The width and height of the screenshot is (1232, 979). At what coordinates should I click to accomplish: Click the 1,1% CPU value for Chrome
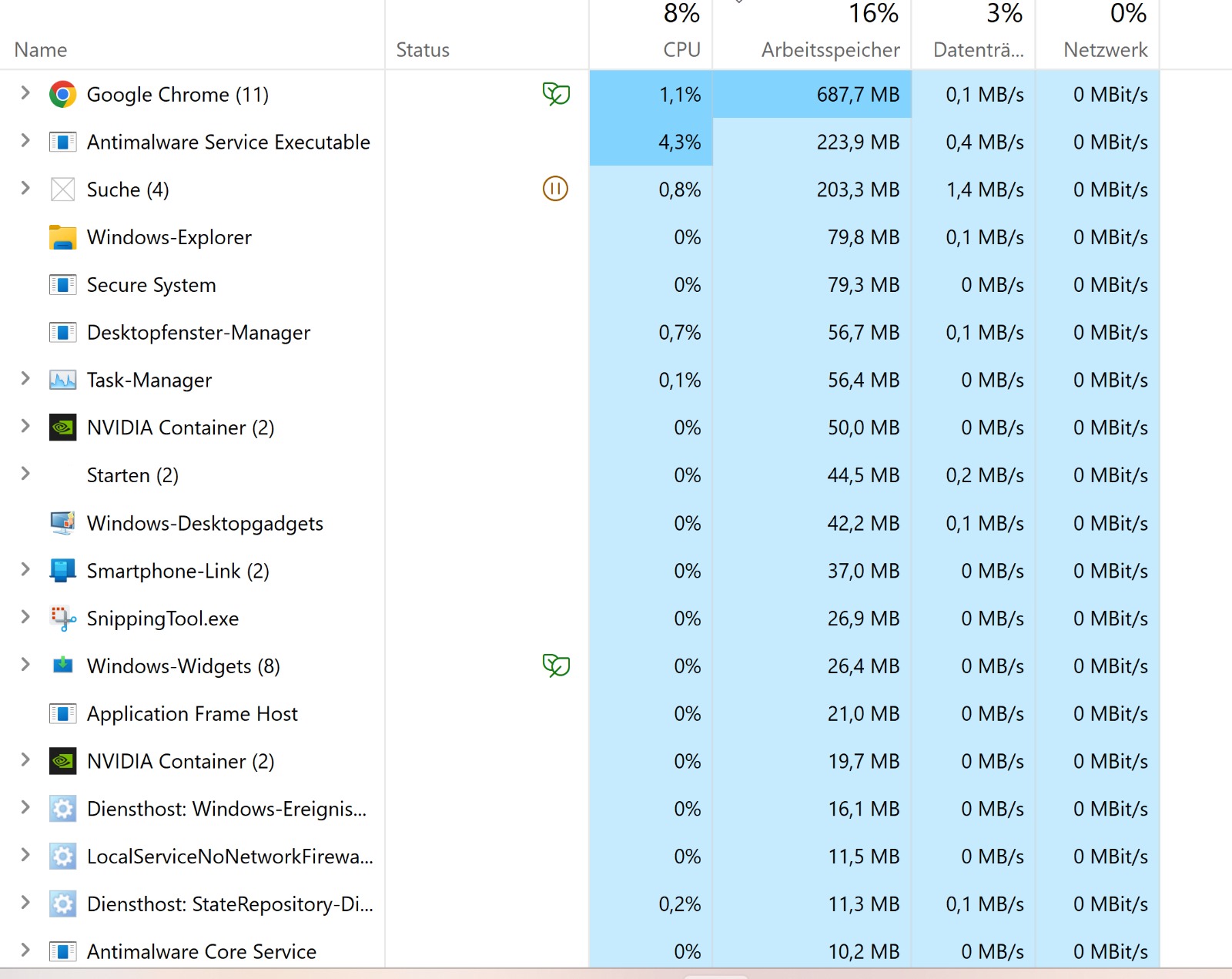pos(680,95)
